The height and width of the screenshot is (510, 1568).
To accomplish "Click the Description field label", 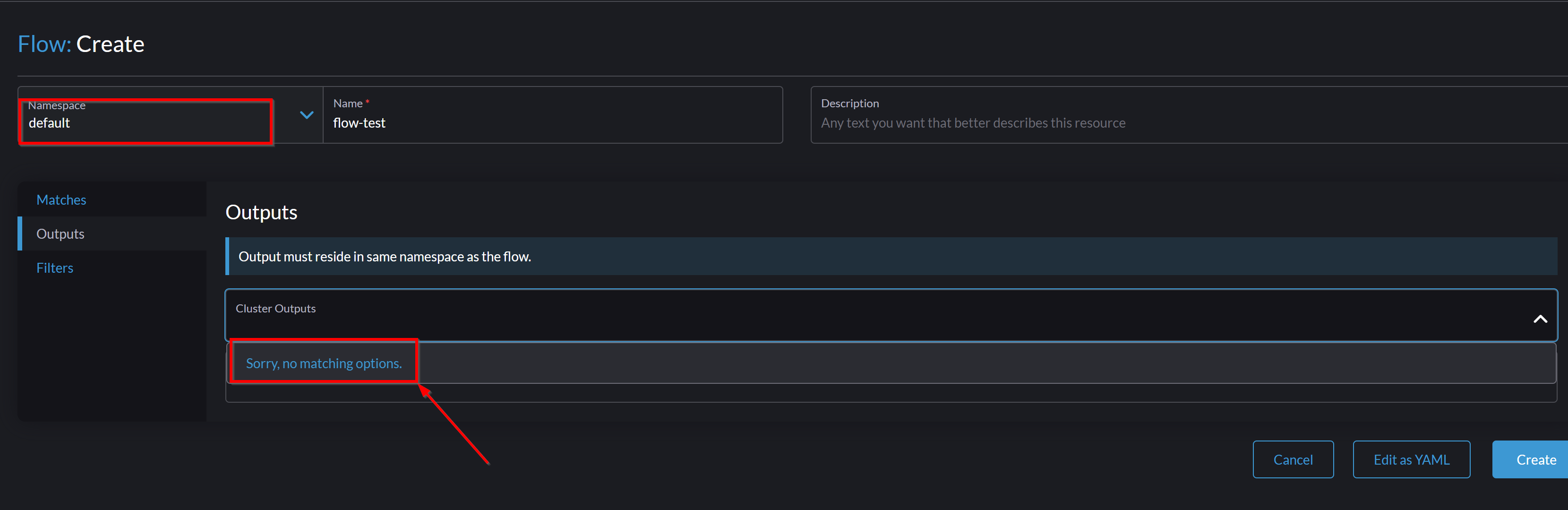I will tap(850, 104).
